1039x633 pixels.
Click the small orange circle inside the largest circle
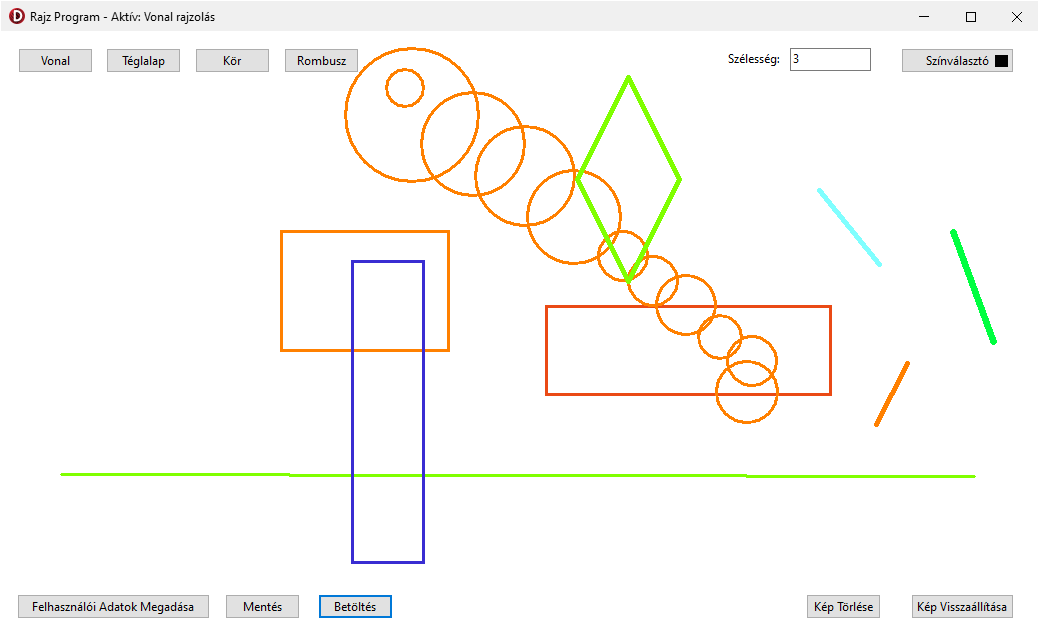tap(405, 69)
